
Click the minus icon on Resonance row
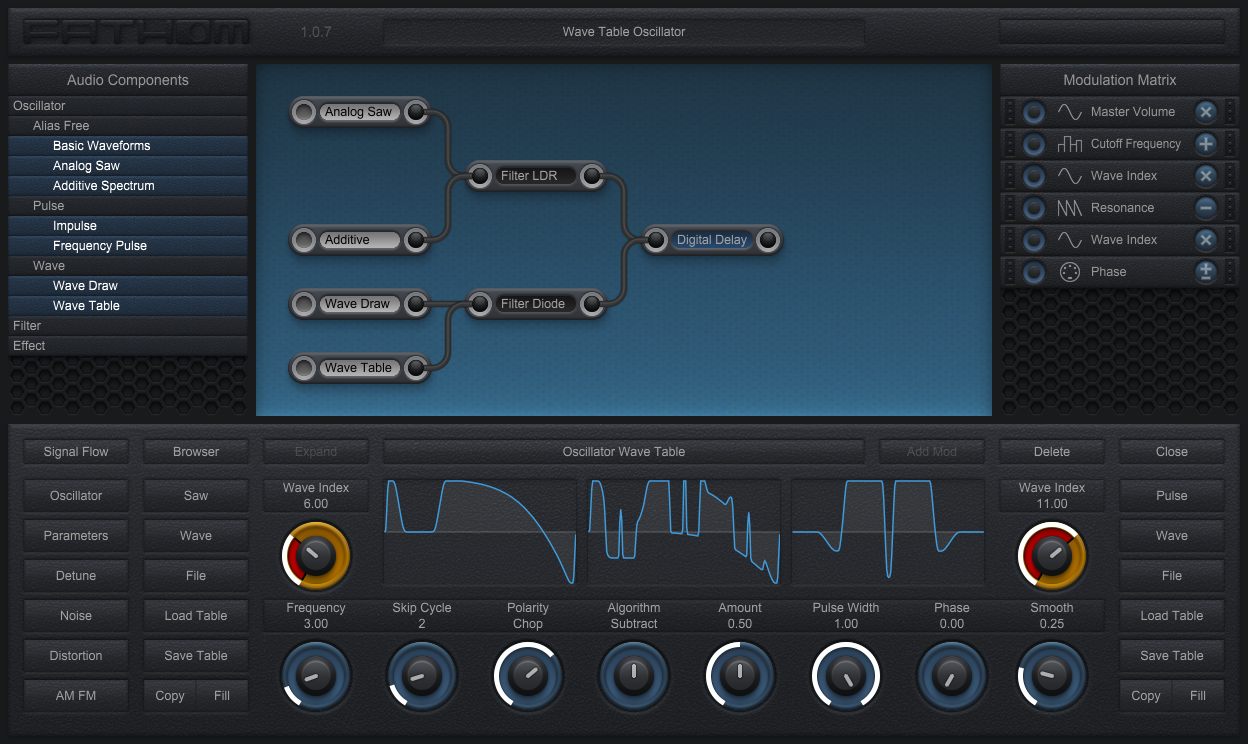[1206, 208]
